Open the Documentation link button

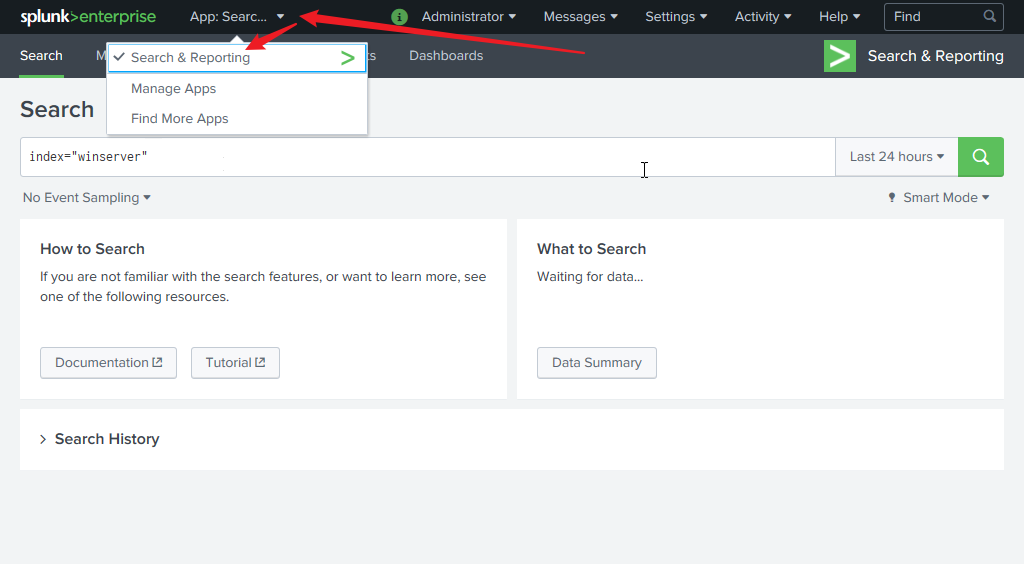(x=108, y=363)
